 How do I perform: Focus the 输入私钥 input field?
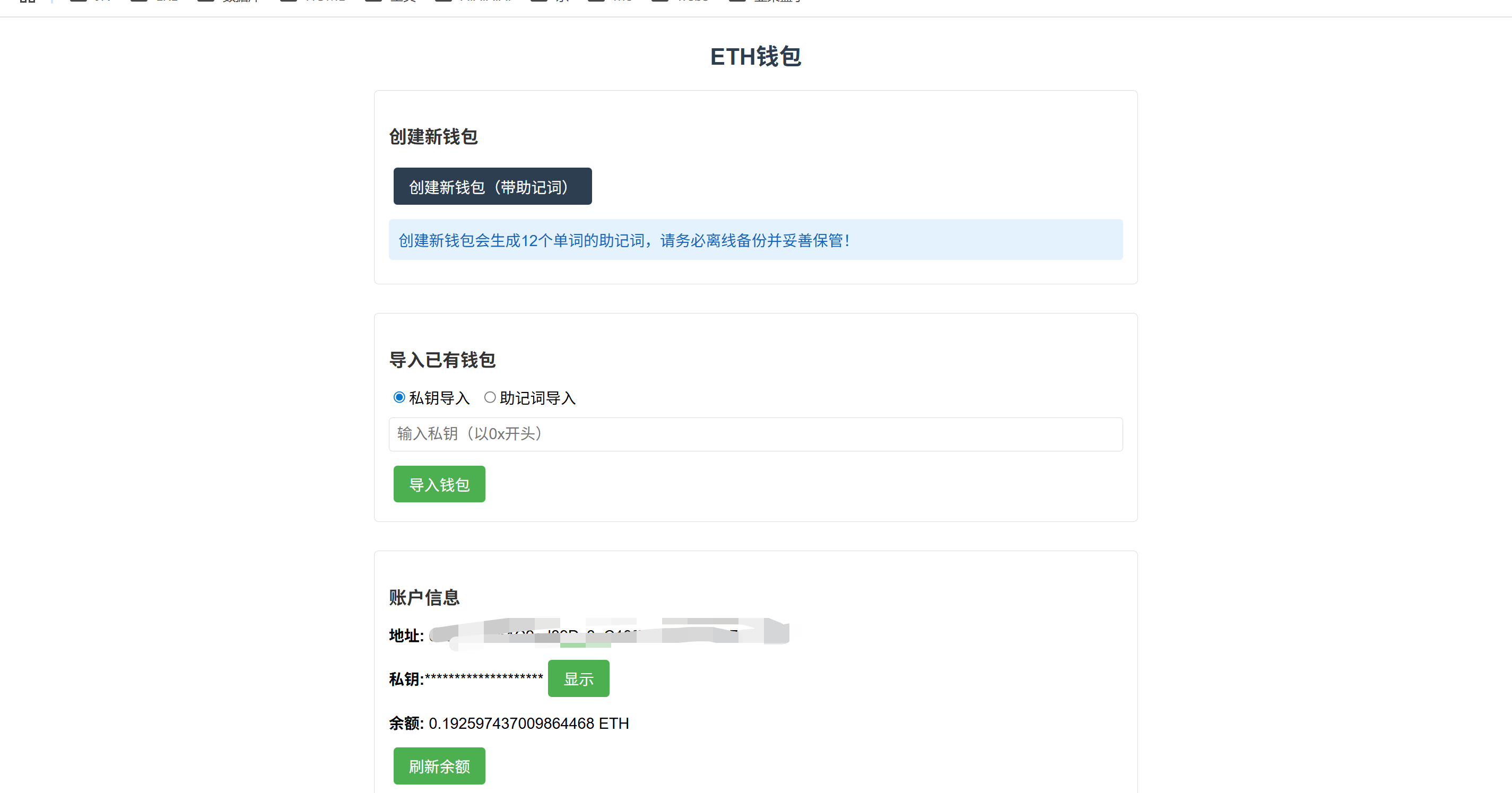point(755,434)
